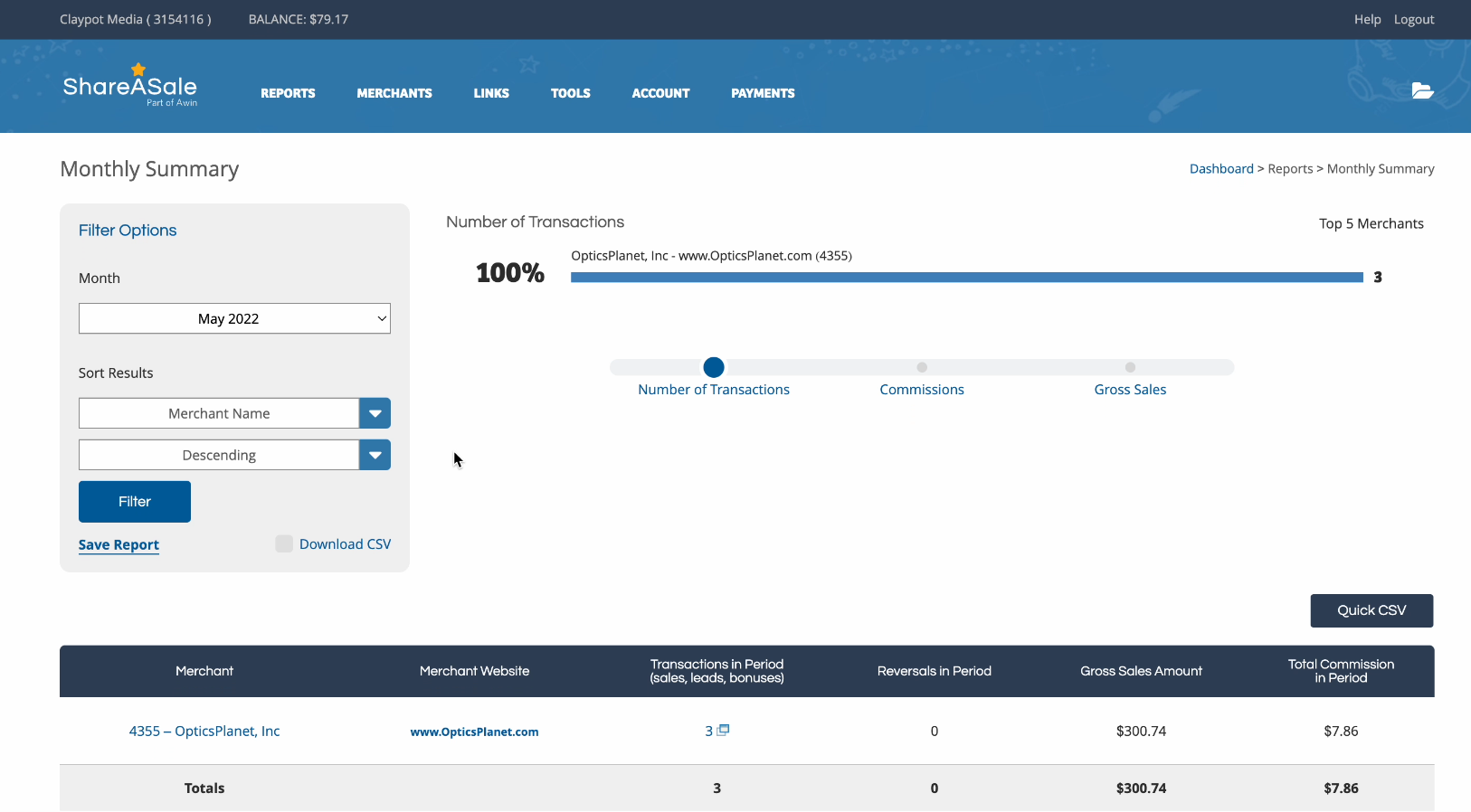Click the Total Commission in Period header
Screen dimensions: 1471x812
(1341, 671)
